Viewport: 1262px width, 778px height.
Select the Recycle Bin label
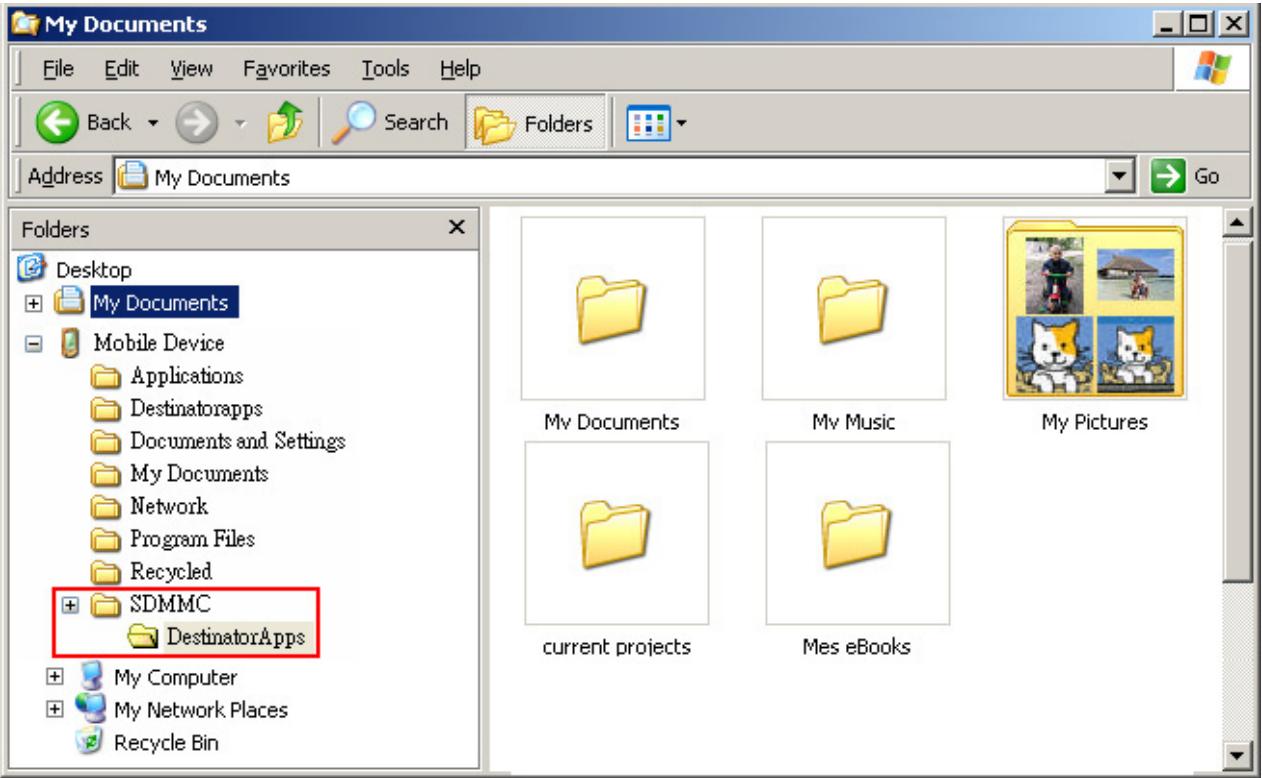pos(166,742)
